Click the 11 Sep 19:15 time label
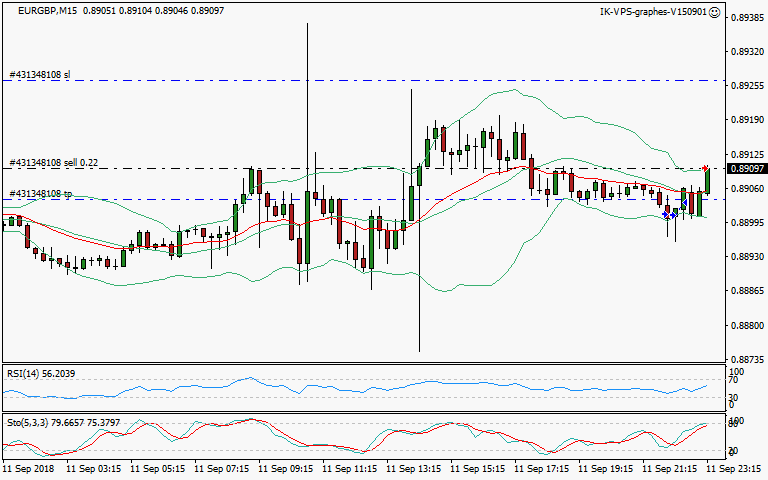 605,469
